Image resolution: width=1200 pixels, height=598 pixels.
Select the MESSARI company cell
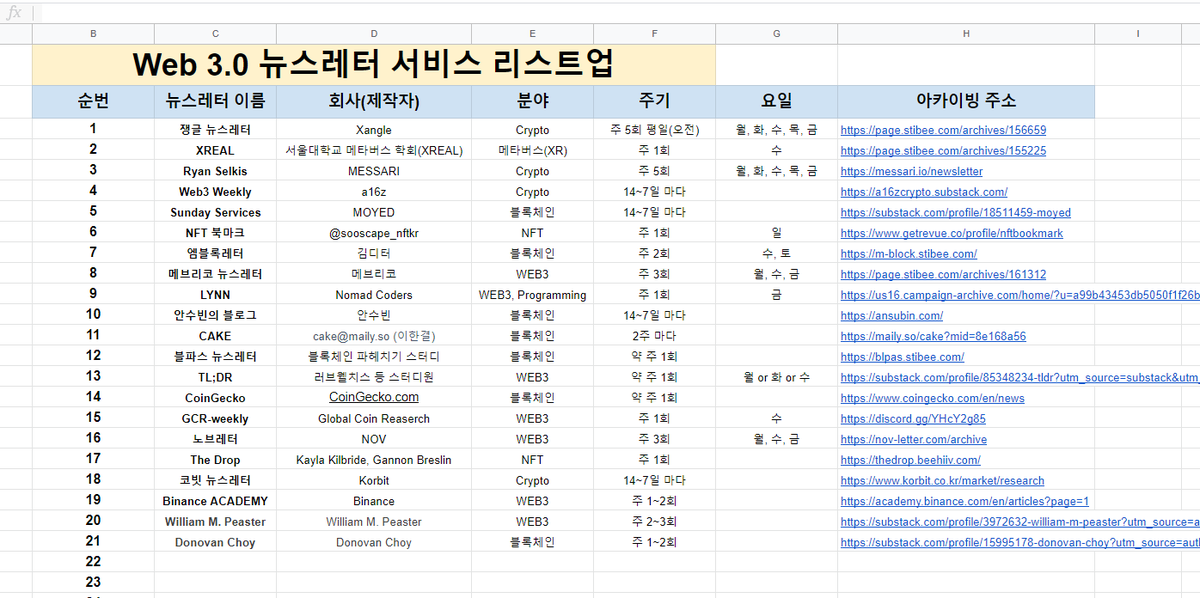[374, 171]
